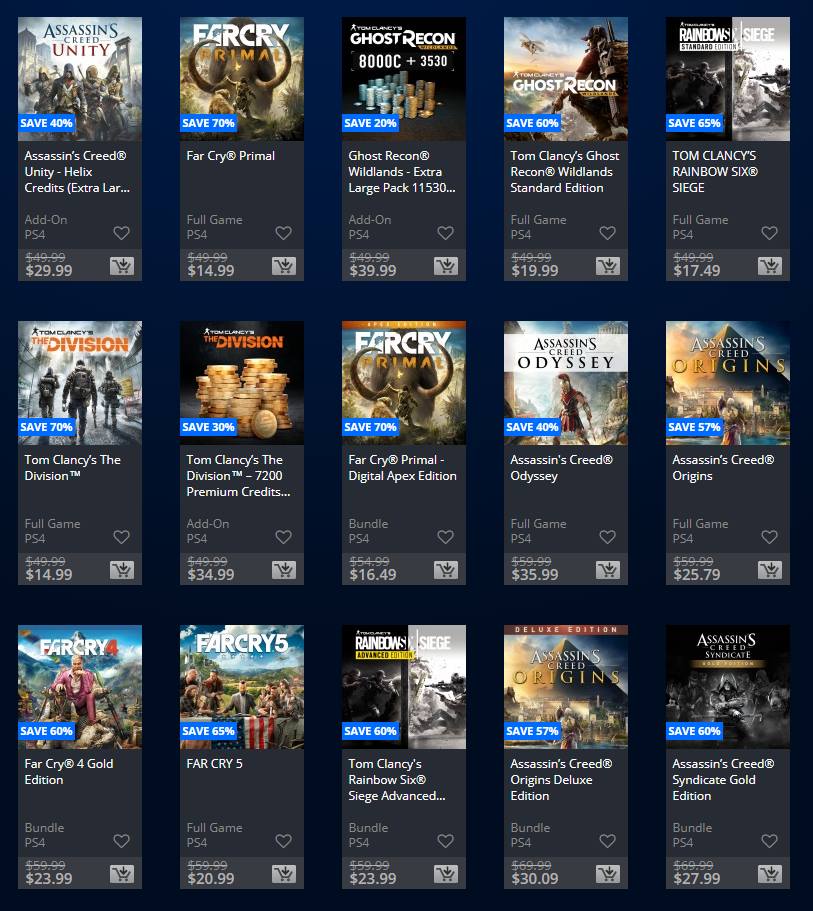
Task: Toggle wishlist heart for Origins Deluxe Edition
Action: coord(607,841)
